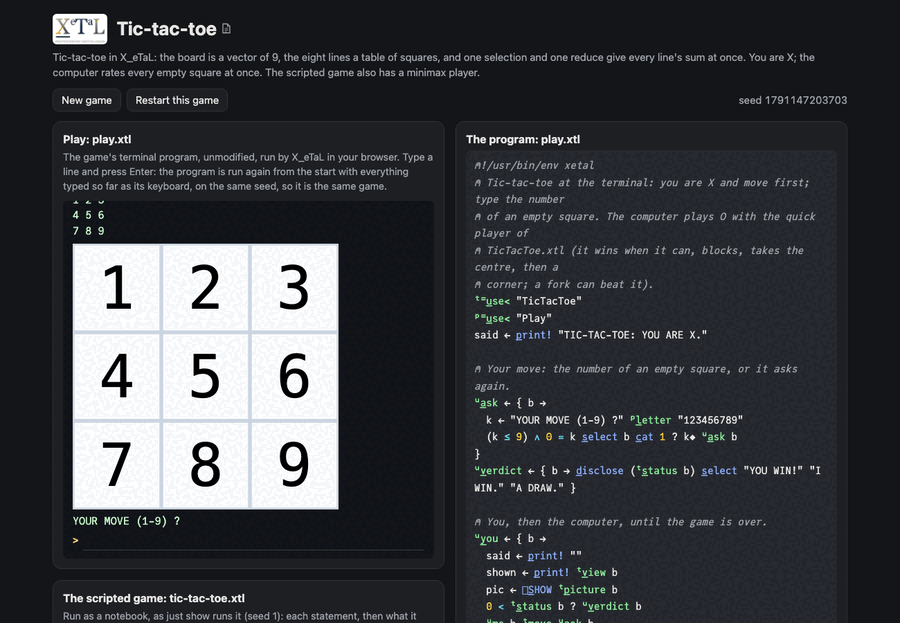Select board square 1
This screenshot has width=900, height=623.
coord(117,288)
